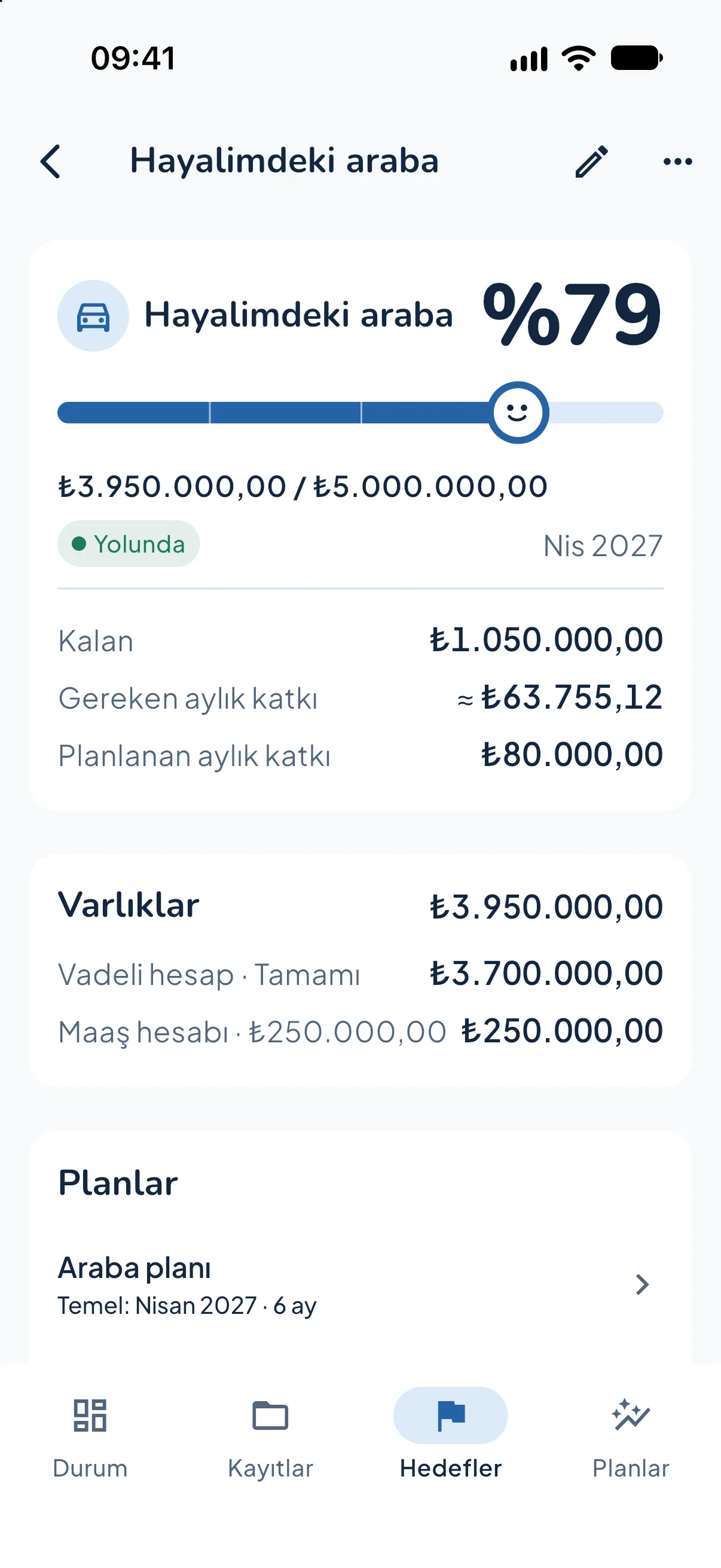Open the pencil edit icon

tap(591, 161)
